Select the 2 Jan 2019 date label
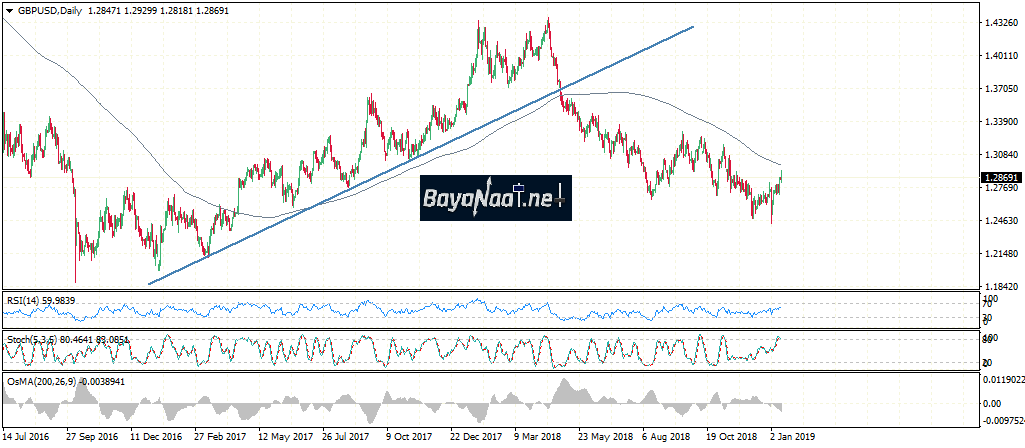Screen dimensions: 1025x448 point(794,438)
